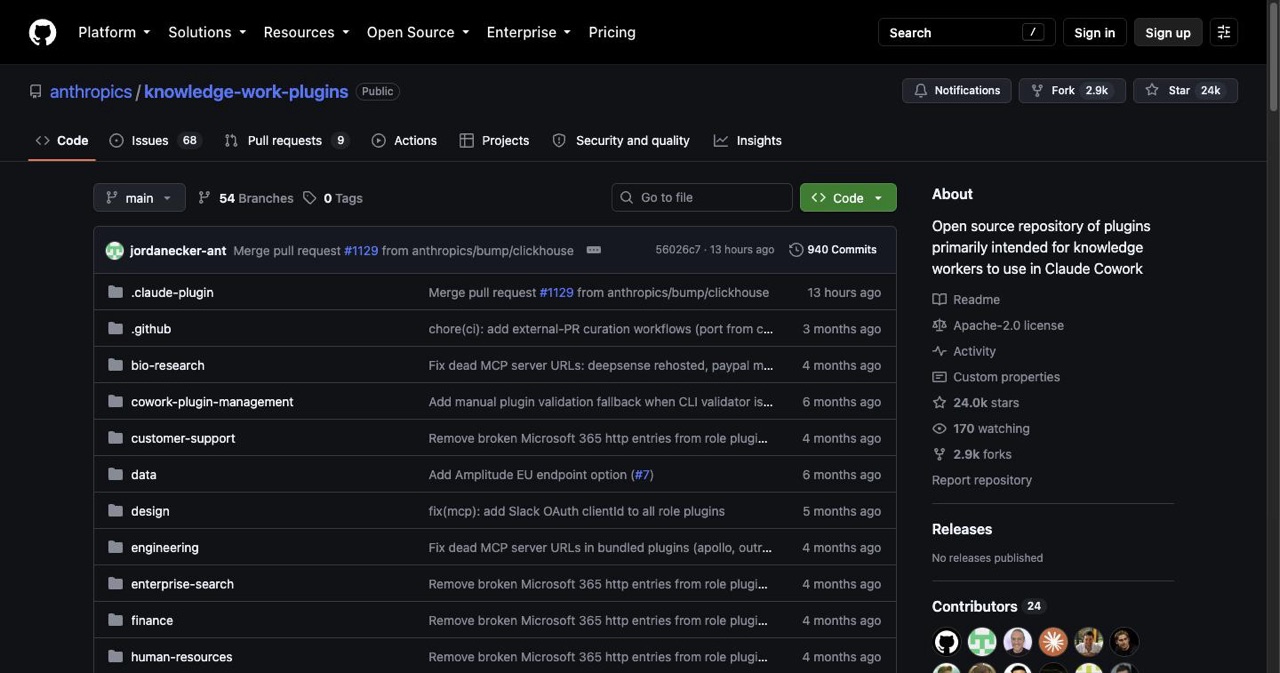Click the GitHub logo icon
Image resolution: width=1280 pixels, height=673 pixels.
pyautogui.click(x=42, y=32)
